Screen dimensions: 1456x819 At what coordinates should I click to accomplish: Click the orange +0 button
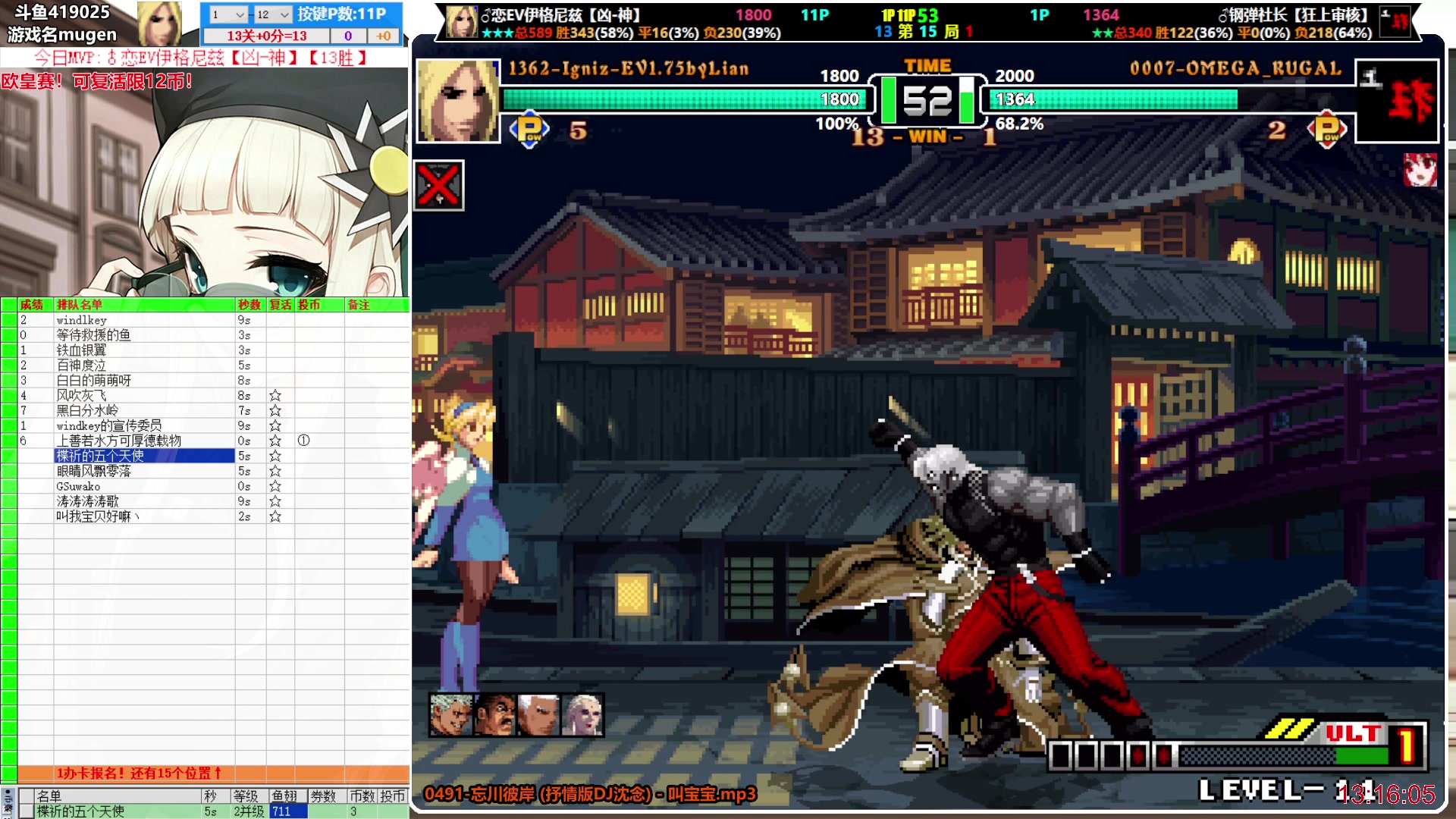384,36
